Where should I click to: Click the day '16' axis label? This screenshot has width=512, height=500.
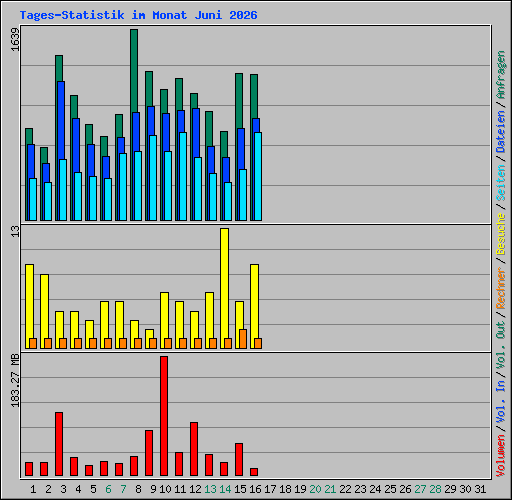click(x=255, y=489)
